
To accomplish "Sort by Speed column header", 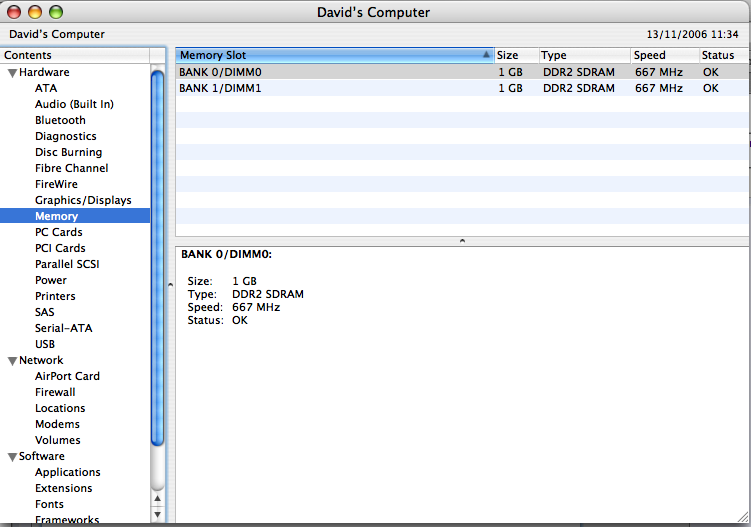I will [x=665, y=55].
